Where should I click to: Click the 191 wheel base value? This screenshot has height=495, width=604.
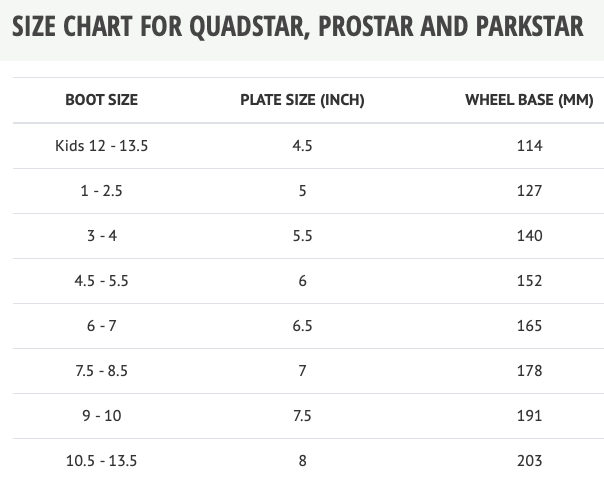(530, 416)
